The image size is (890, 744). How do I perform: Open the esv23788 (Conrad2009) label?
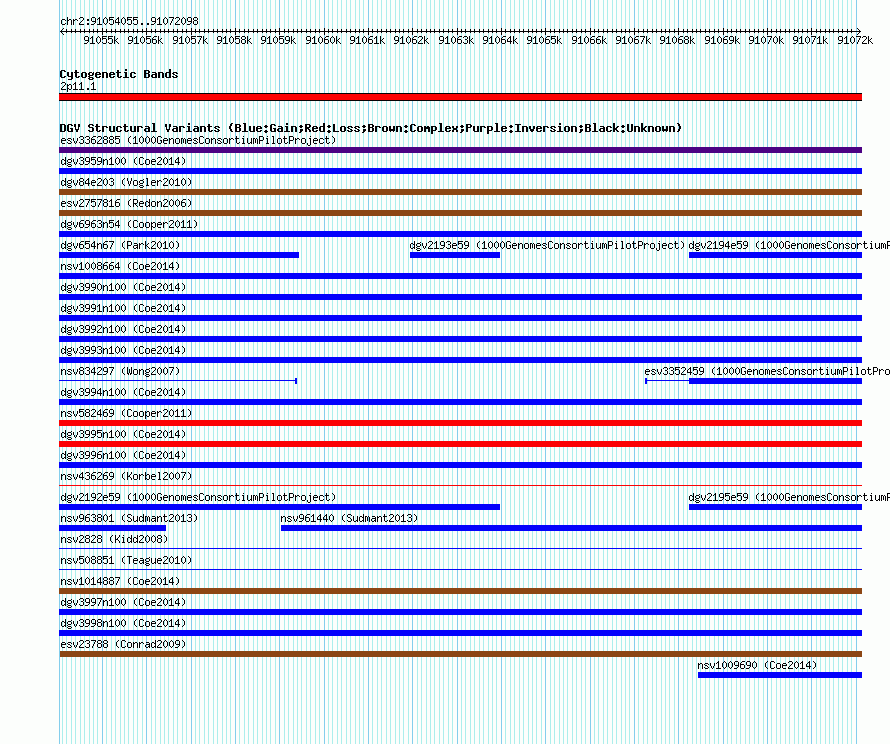(123, 644)
